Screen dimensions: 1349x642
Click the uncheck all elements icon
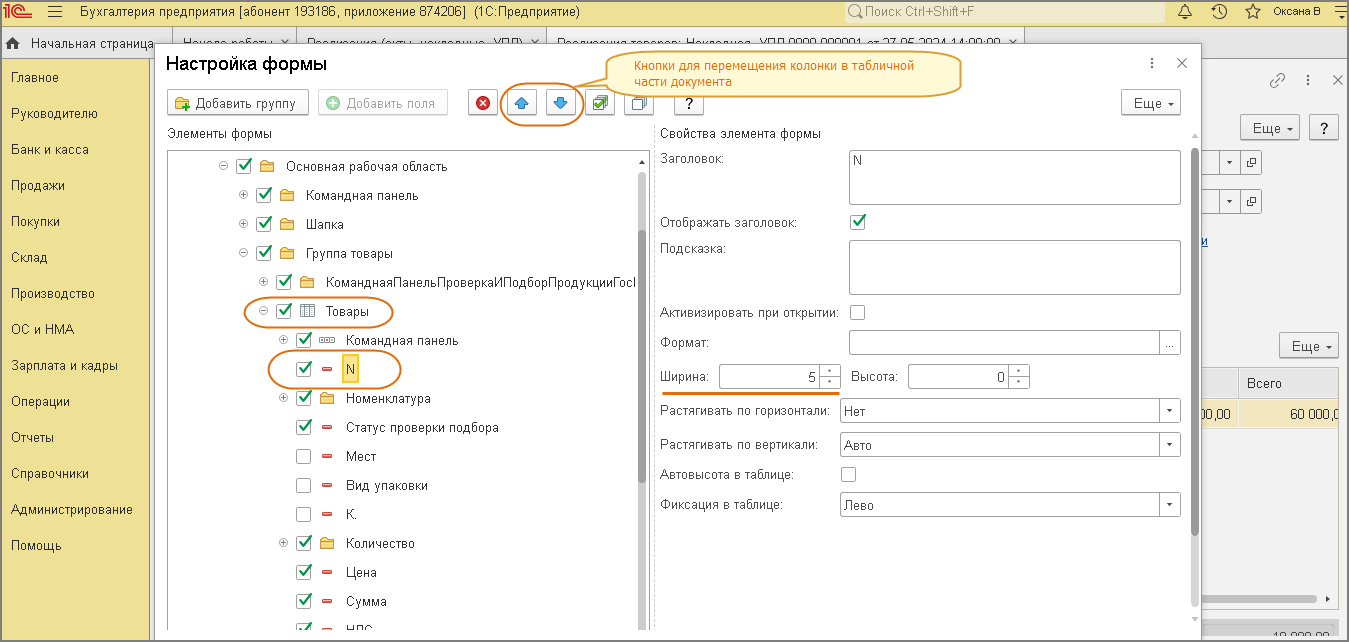[x=639, y=103]
